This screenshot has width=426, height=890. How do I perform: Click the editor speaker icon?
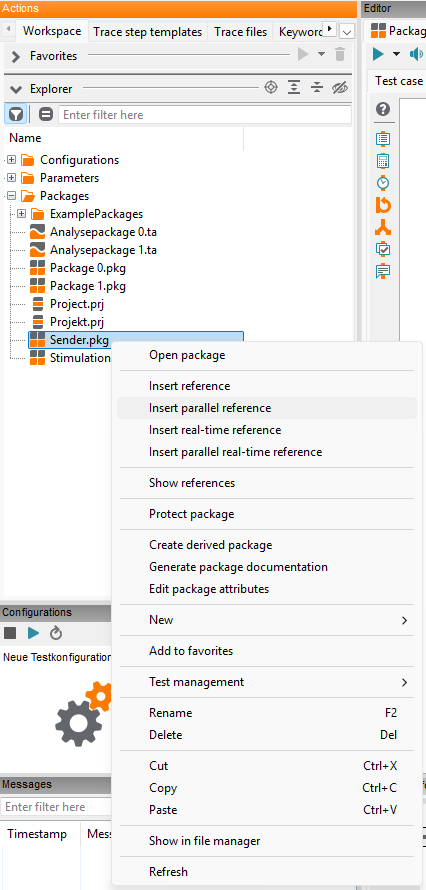pos(417,54)
